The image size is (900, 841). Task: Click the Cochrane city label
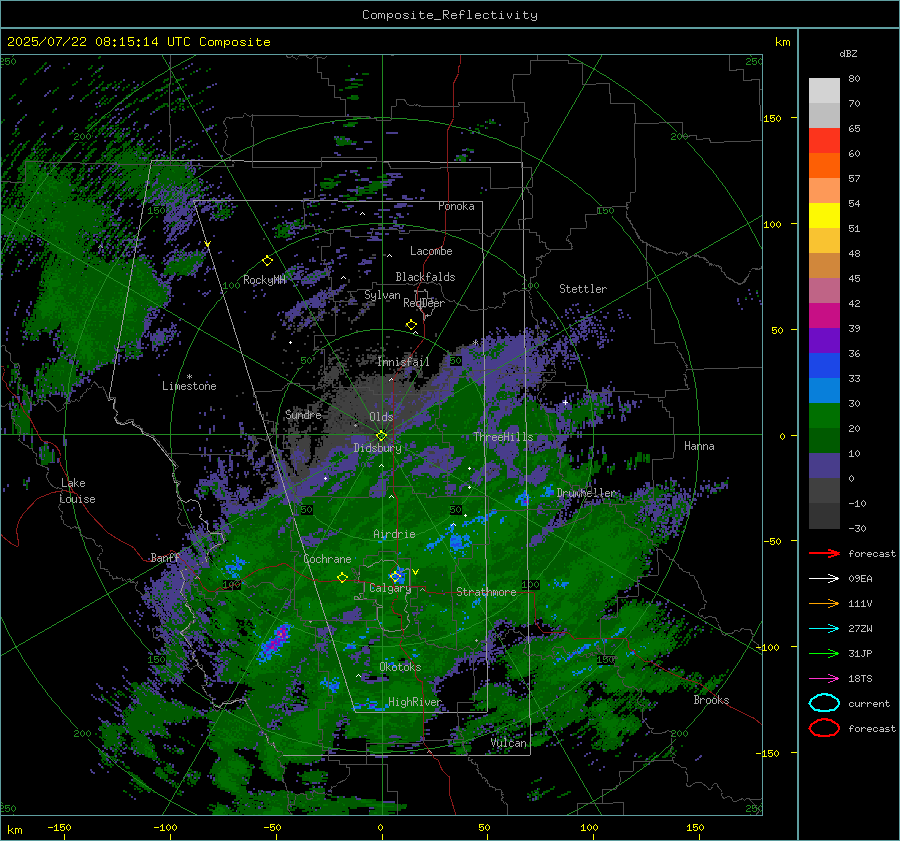pyautogui.click(x=327, y=559)
